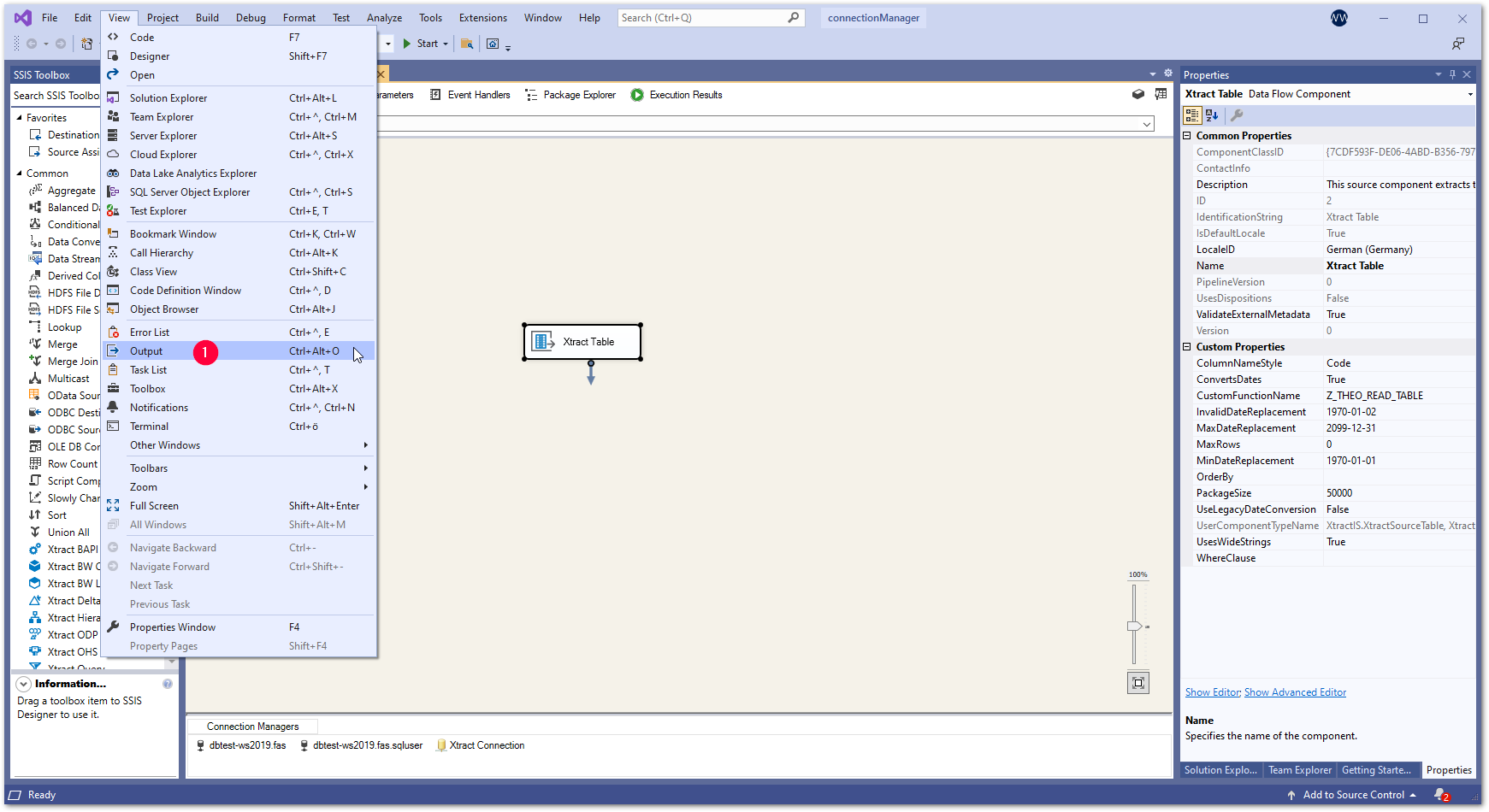Open the Show Advanced Editor link
The image size is (1489, 812).
[x=1295, y=692]
